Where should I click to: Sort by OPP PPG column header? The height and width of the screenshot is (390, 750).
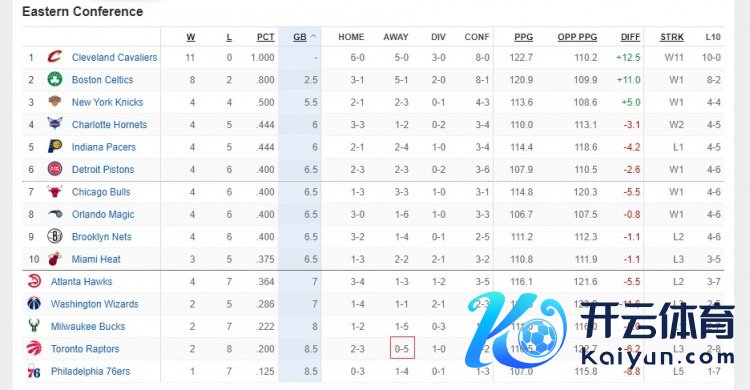(577, 37)
